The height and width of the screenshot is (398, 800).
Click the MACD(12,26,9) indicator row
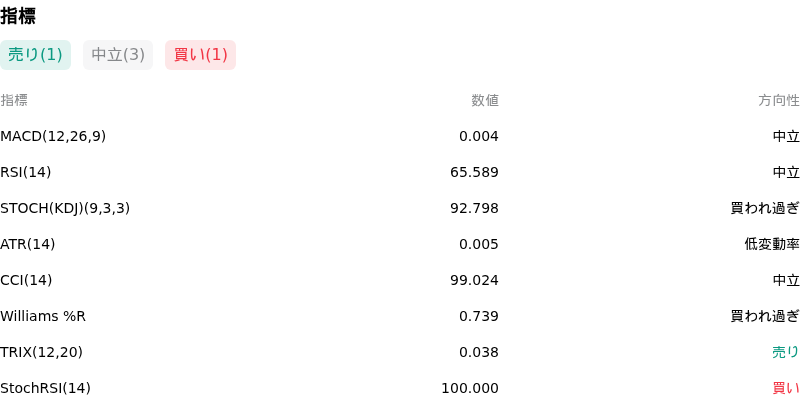coord(400,136)
